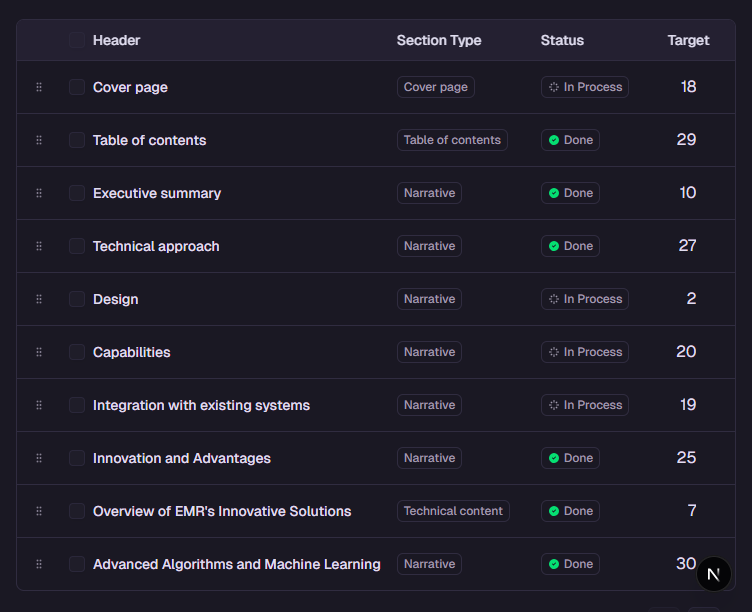Open Section Type dropdown for Executive summary
The width and height of the screenshot is (752, 612).
tap(429, 193)
